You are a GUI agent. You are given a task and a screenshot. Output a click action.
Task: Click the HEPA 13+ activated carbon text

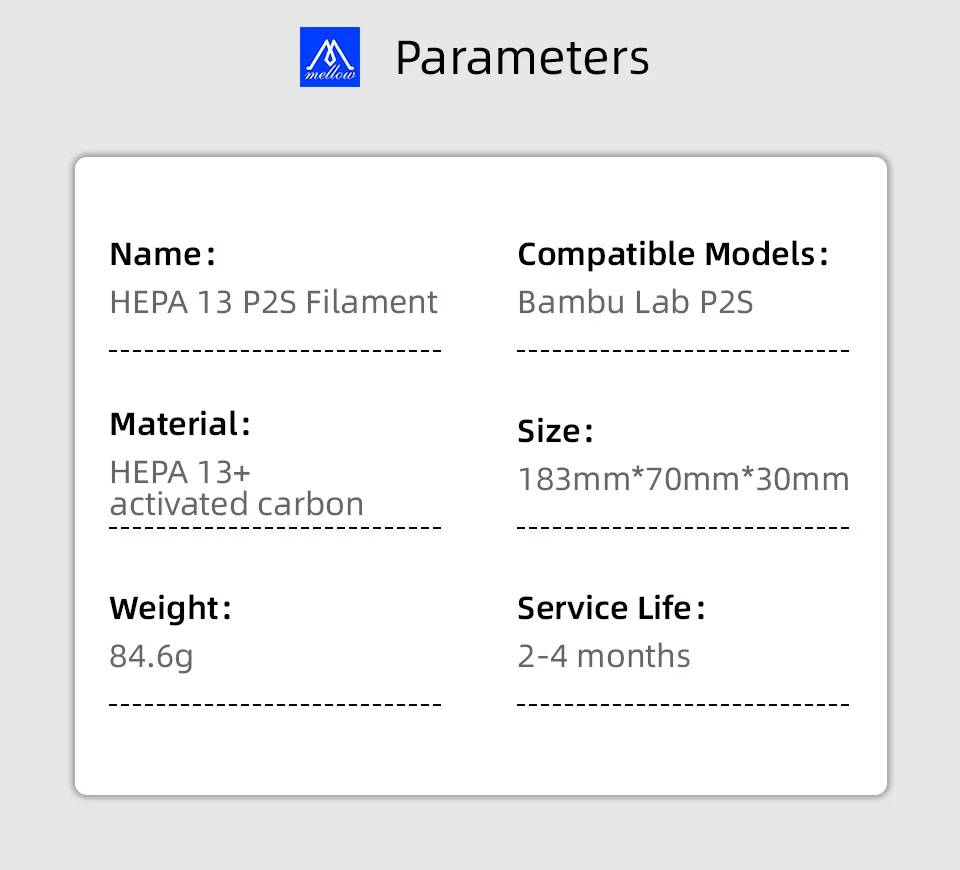[236, 488]
